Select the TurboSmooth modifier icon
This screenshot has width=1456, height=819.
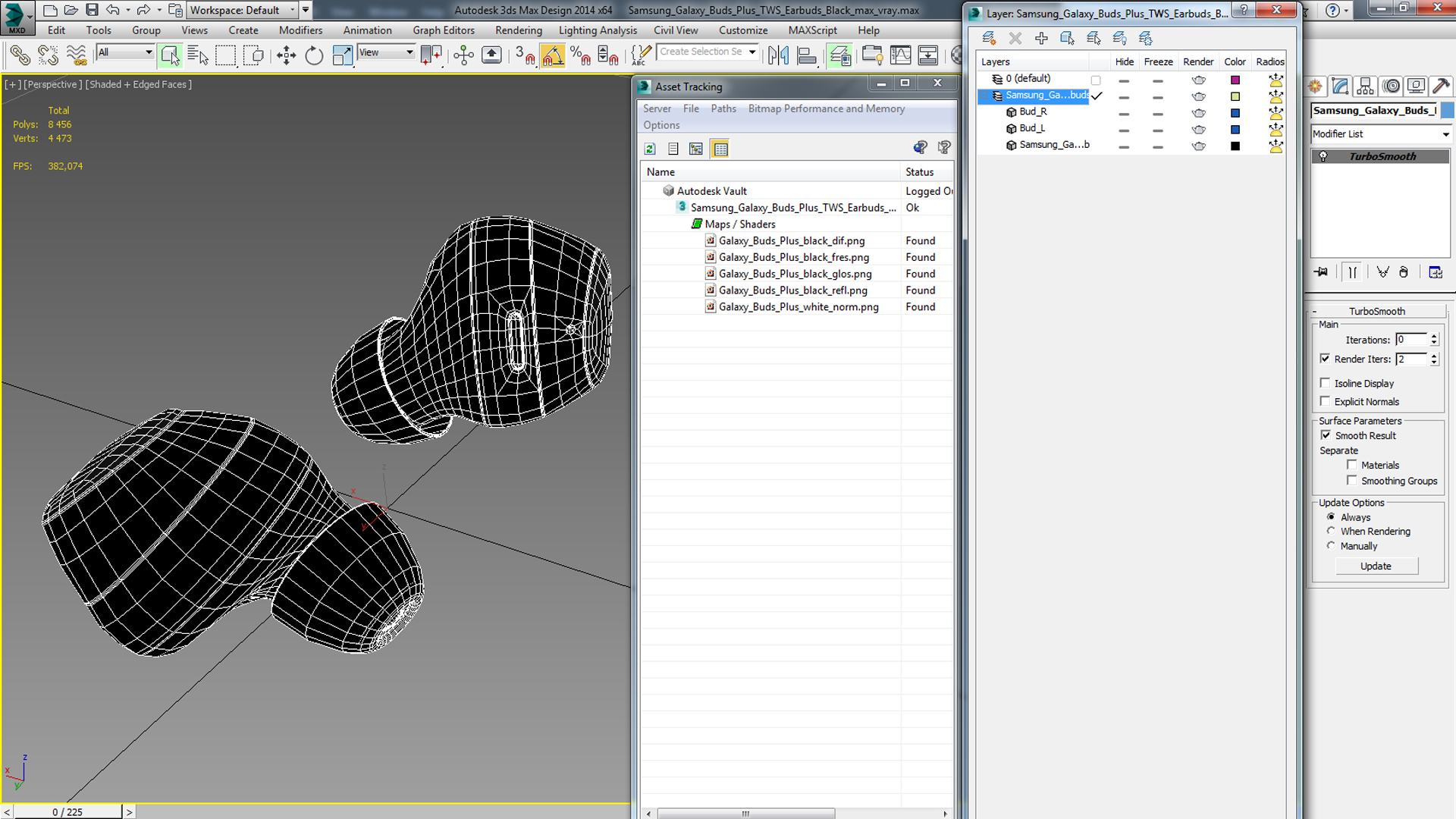(1323, 156)
